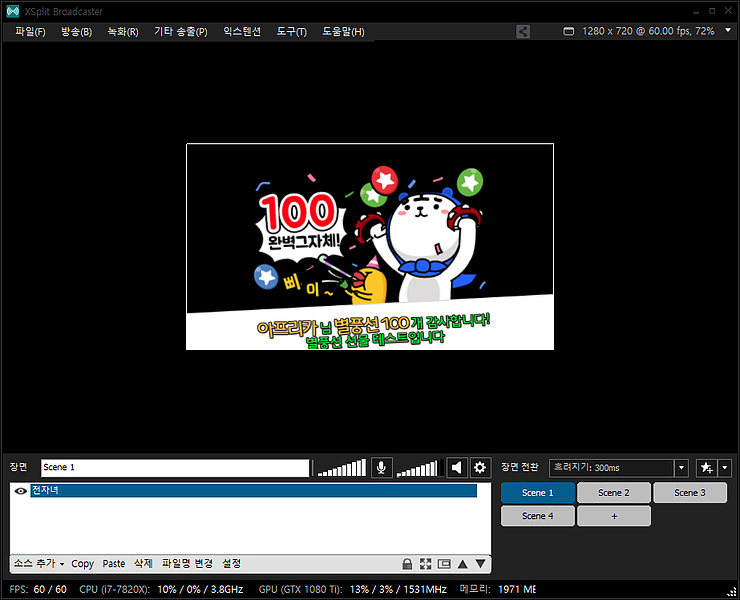The height and width of the screenshot is (600, 740).
Task: Open audio settings gear icon
Action: (480, 467)
